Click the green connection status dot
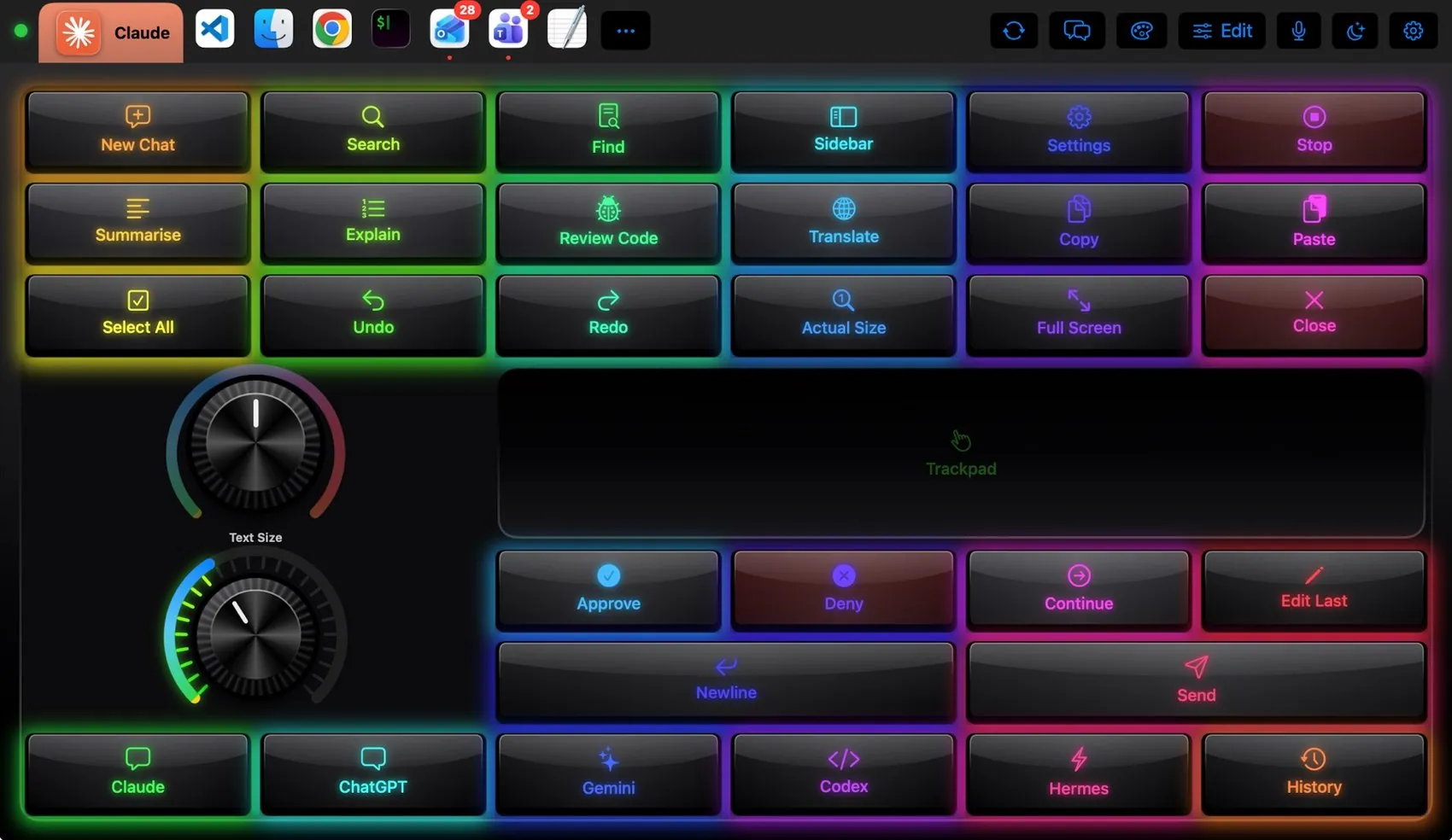This screenshot has width=1452, height=840. pyautogui.click(x=21, y=31)
